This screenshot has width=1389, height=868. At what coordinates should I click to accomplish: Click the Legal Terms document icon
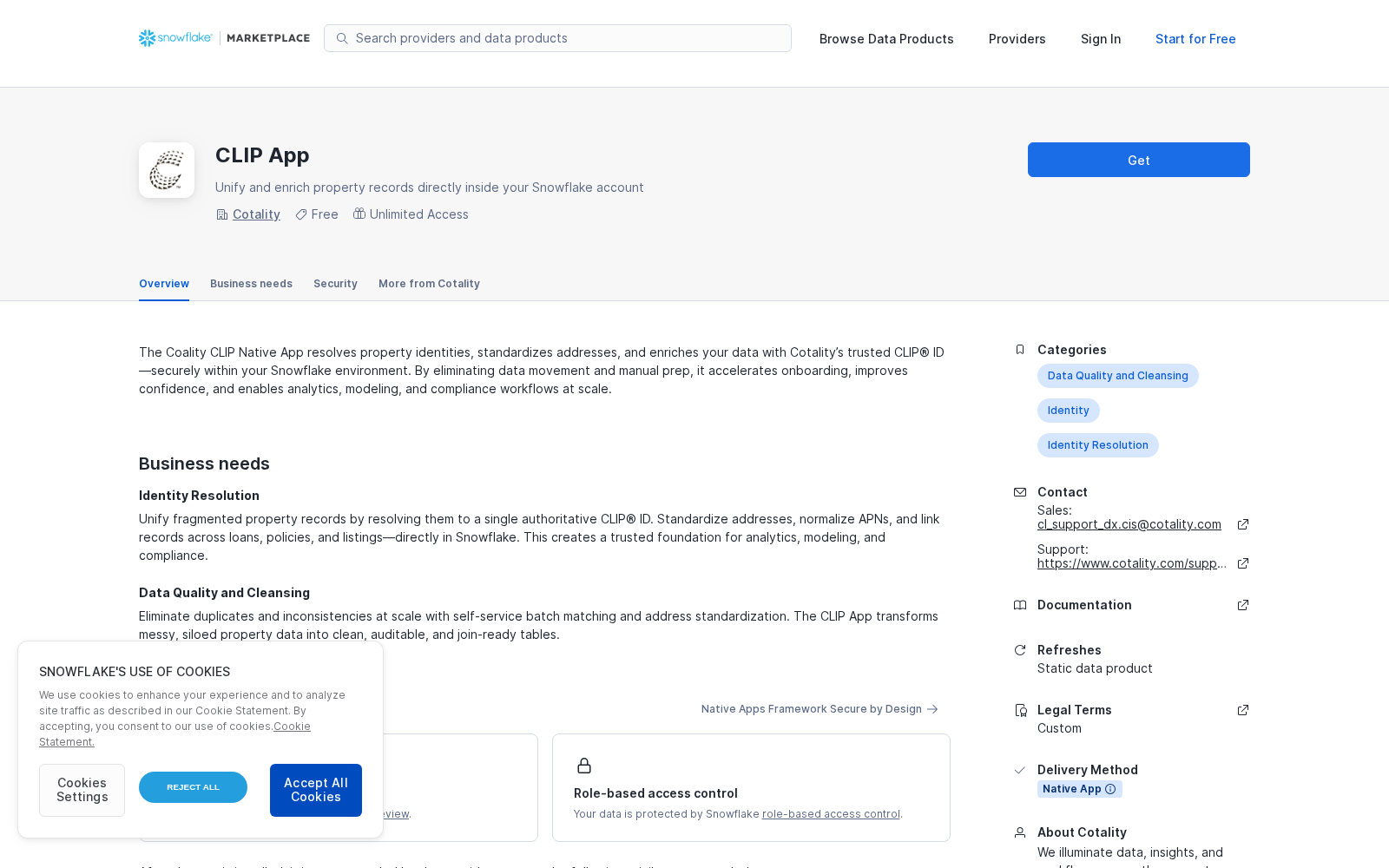(x=1021, y=710)
